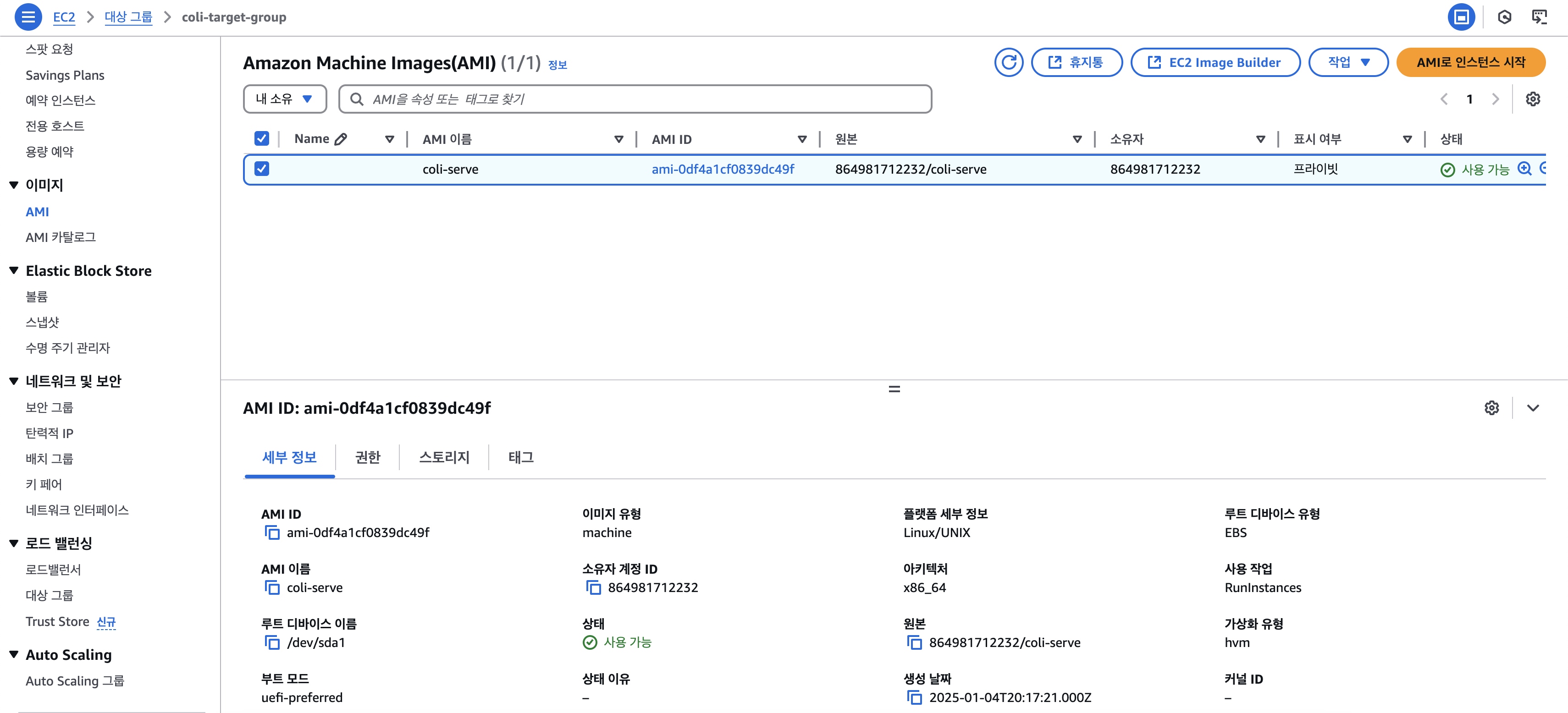Image resolution: width=1568 pixels, height=713 pixels.
Task: Click zoom-in icon next to 사용 가능 status
Action: (1524, 169)
